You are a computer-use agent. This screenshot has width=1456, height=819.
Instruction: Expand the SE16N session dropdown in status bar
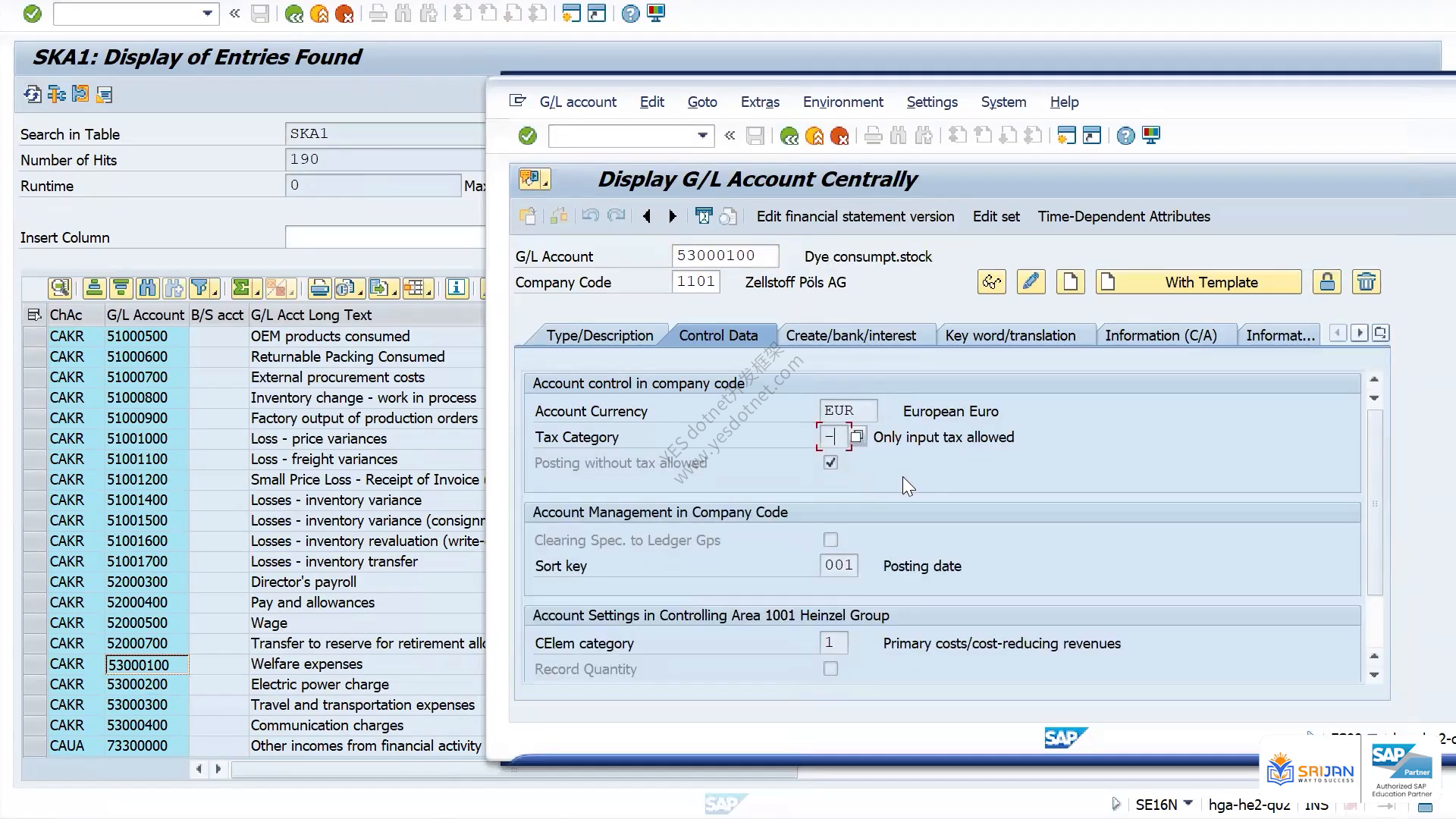point(1188,803)
